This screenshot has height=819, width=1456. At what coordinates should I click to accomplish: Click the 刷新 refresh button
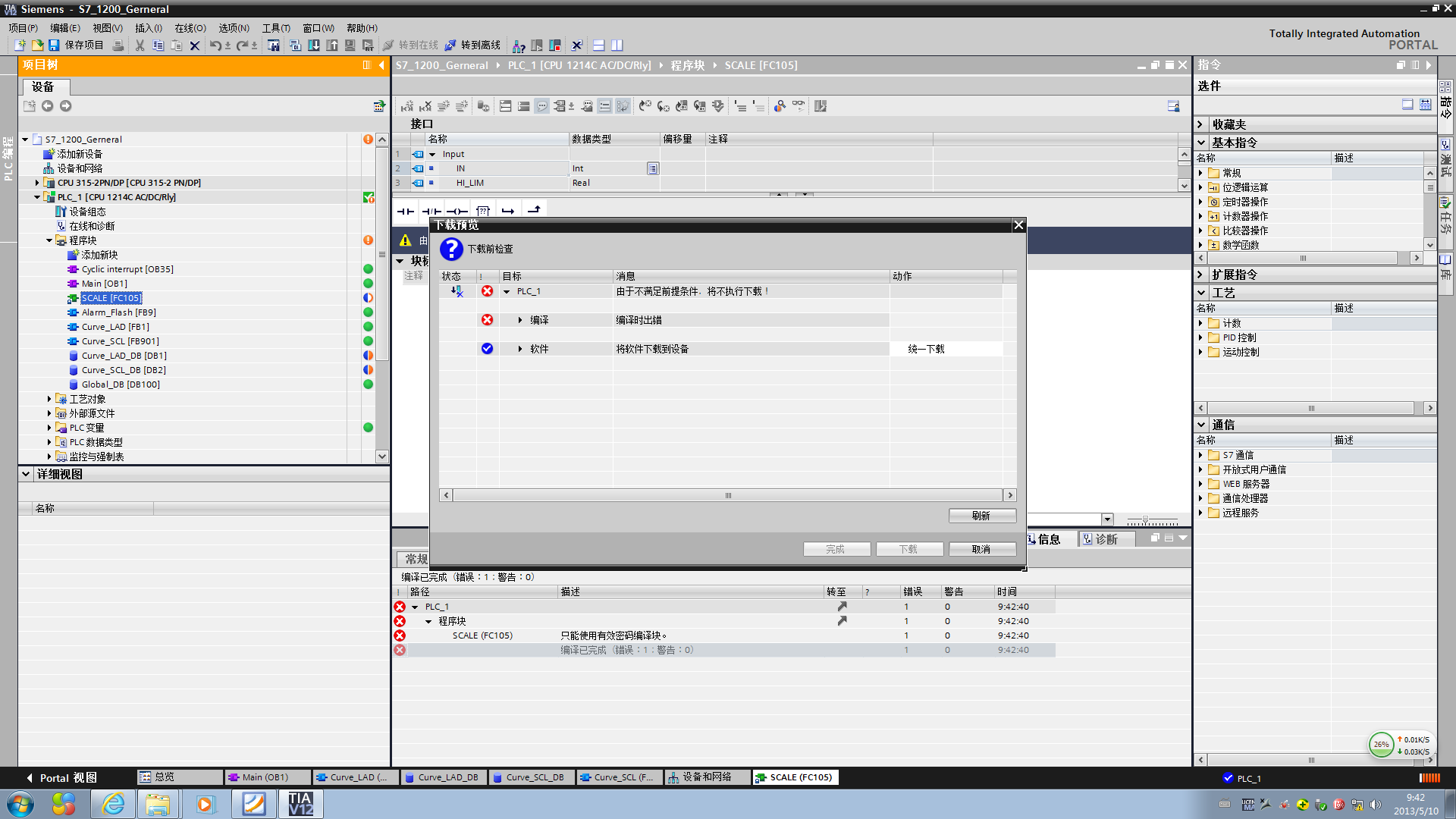(981, 516)
